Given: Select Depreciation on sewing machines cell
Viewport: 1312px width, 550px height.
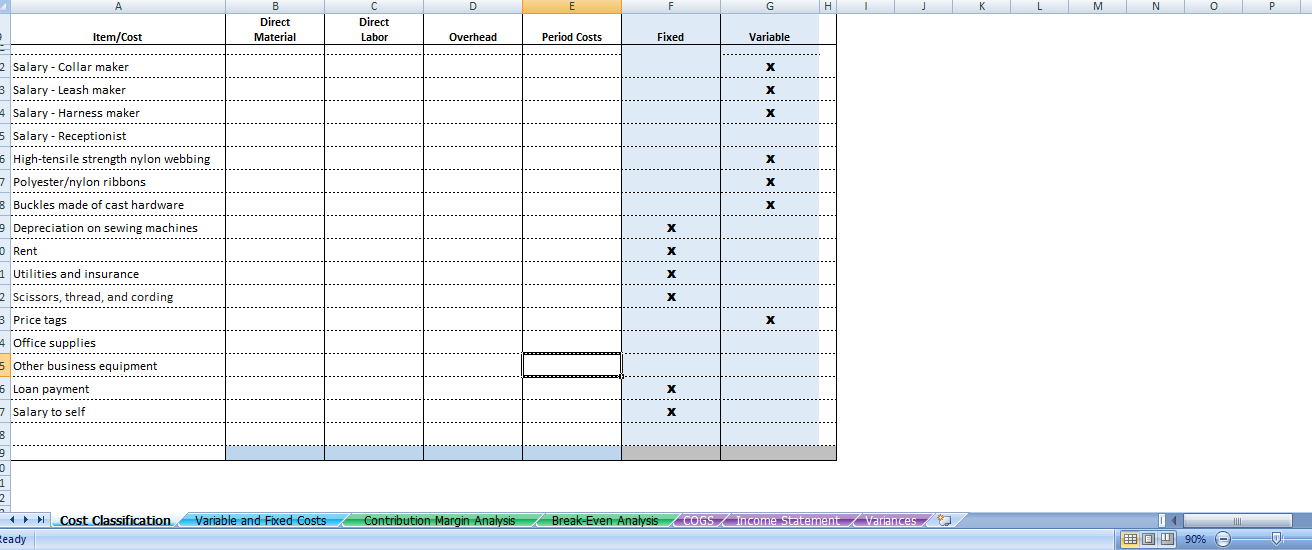Looking at the screenshot, I should (118, 228).
